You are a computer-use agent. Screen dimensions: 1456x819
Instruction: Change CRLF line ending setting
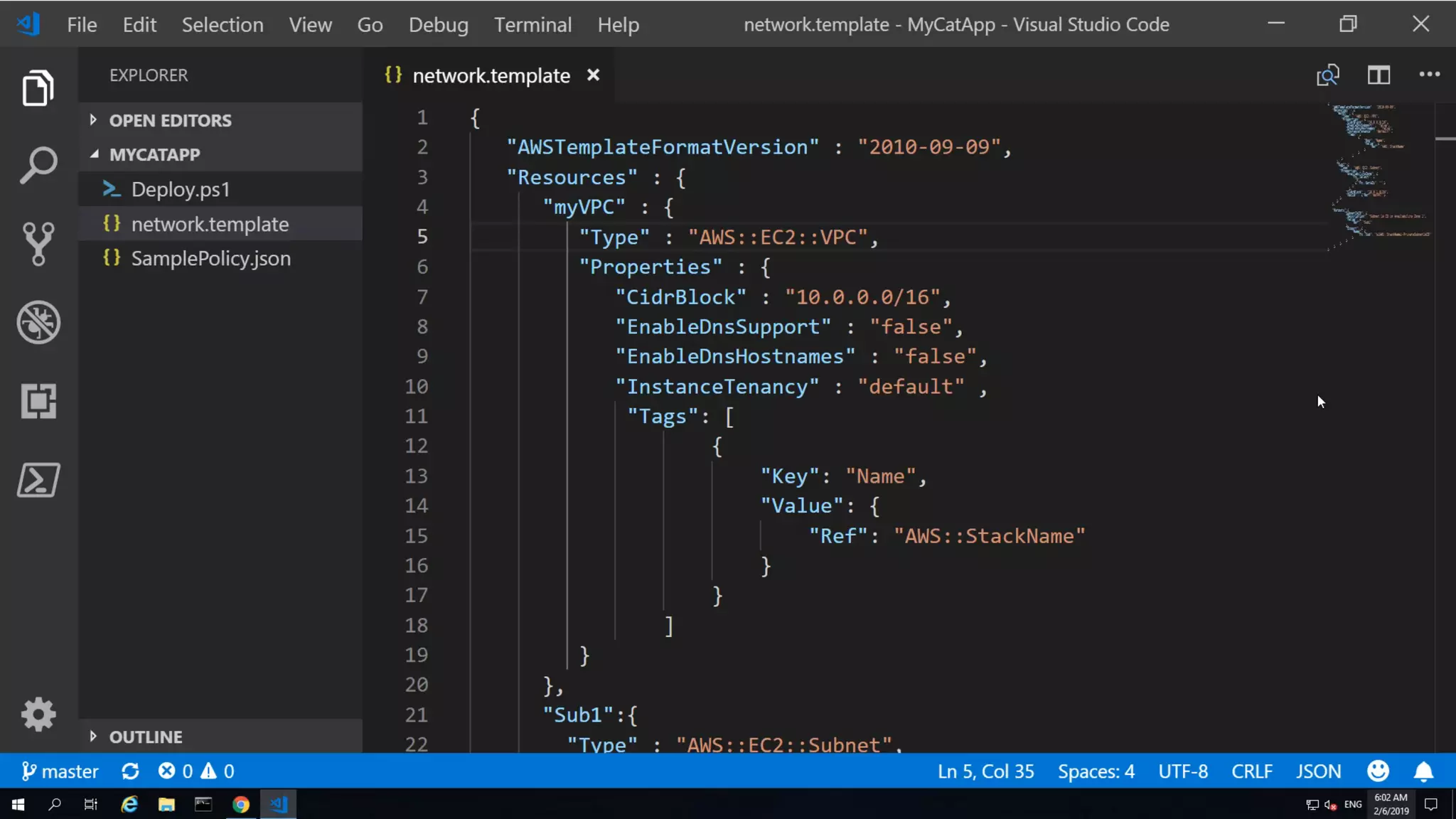click(x=1251, y=771)
